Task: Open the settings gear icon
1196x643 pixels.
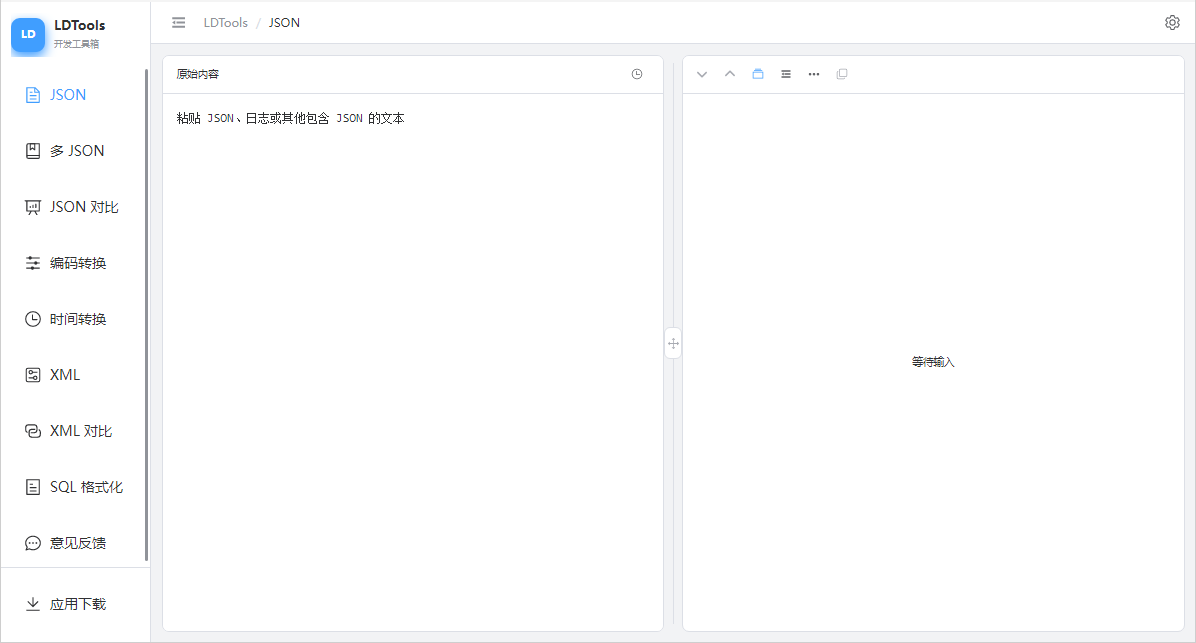Action: [1172, 23]
